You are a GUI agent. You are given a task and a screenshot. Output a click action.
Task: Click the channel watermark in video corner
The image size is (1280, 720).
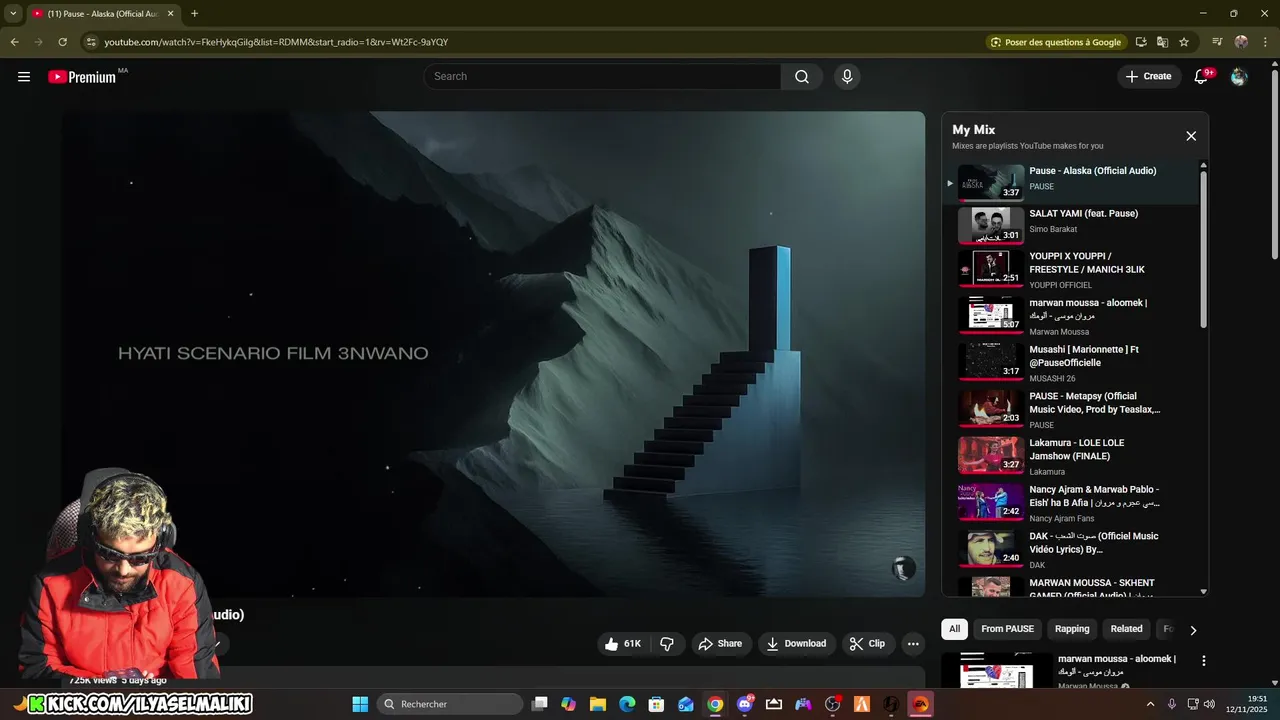click(903, 569)
